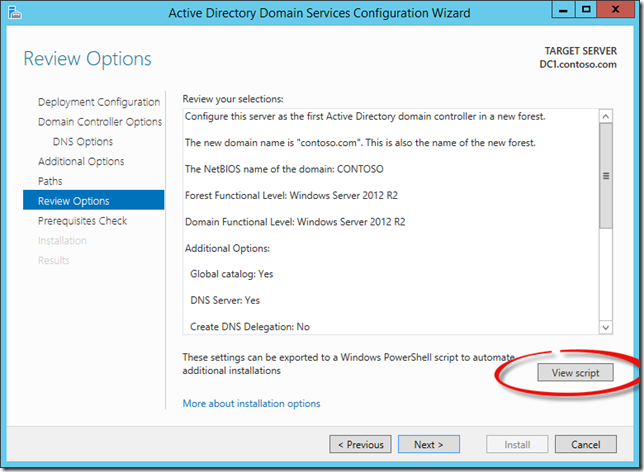Click 'Create DNS Delegation: No' line
This screenshot has width=644, height=472.
(250, 327)
